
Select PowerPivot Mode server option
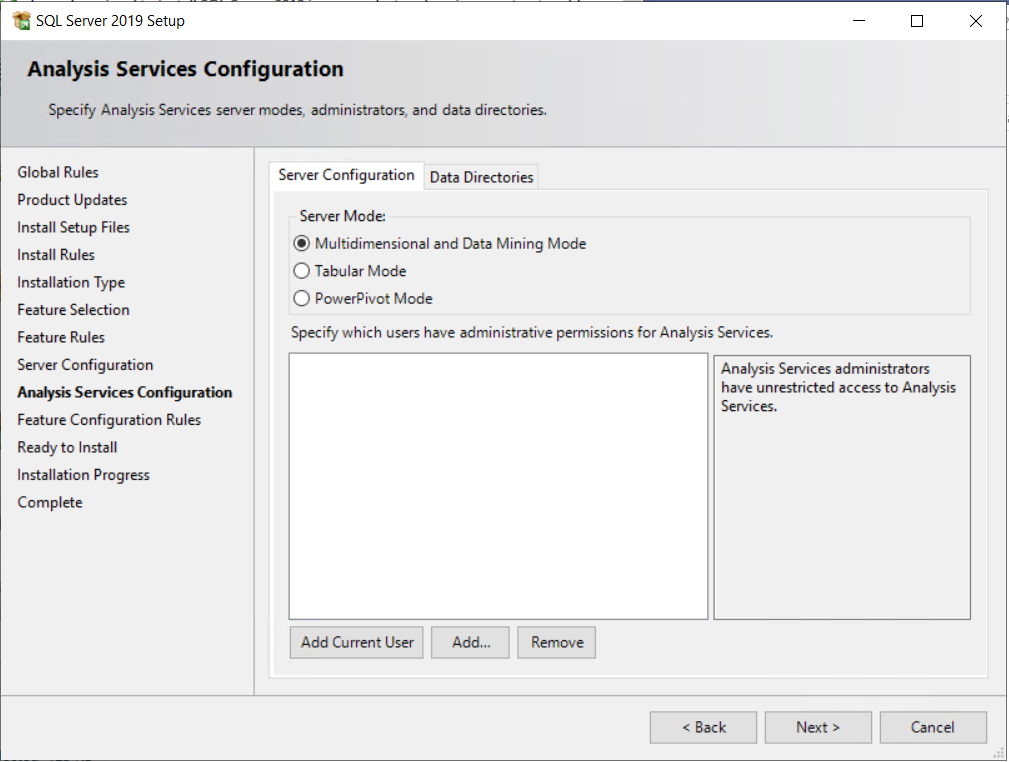[x=300, y=298]
